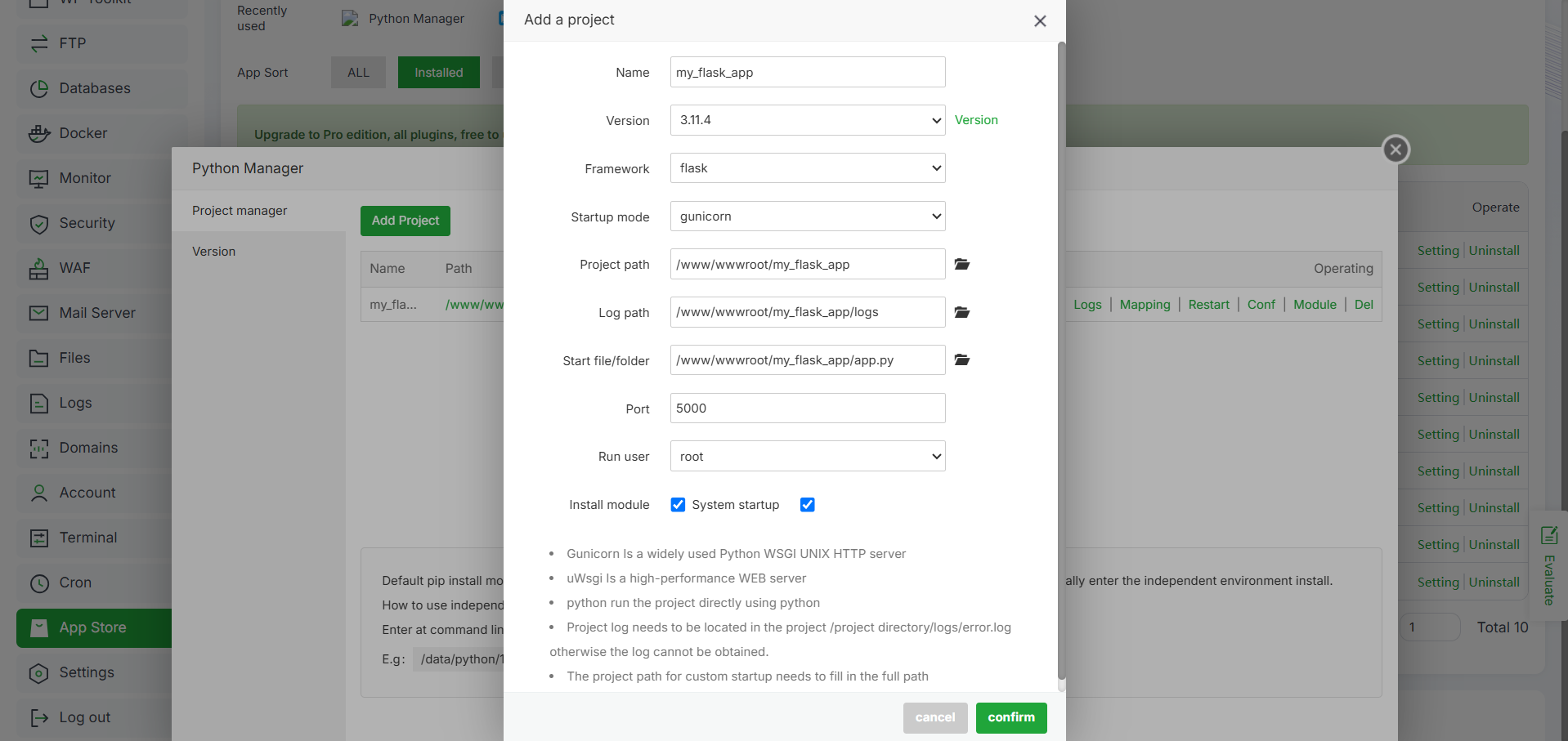Select the Installed app sort tab
The width and height of the screenshot is (1568, 741).
point(439,73)
